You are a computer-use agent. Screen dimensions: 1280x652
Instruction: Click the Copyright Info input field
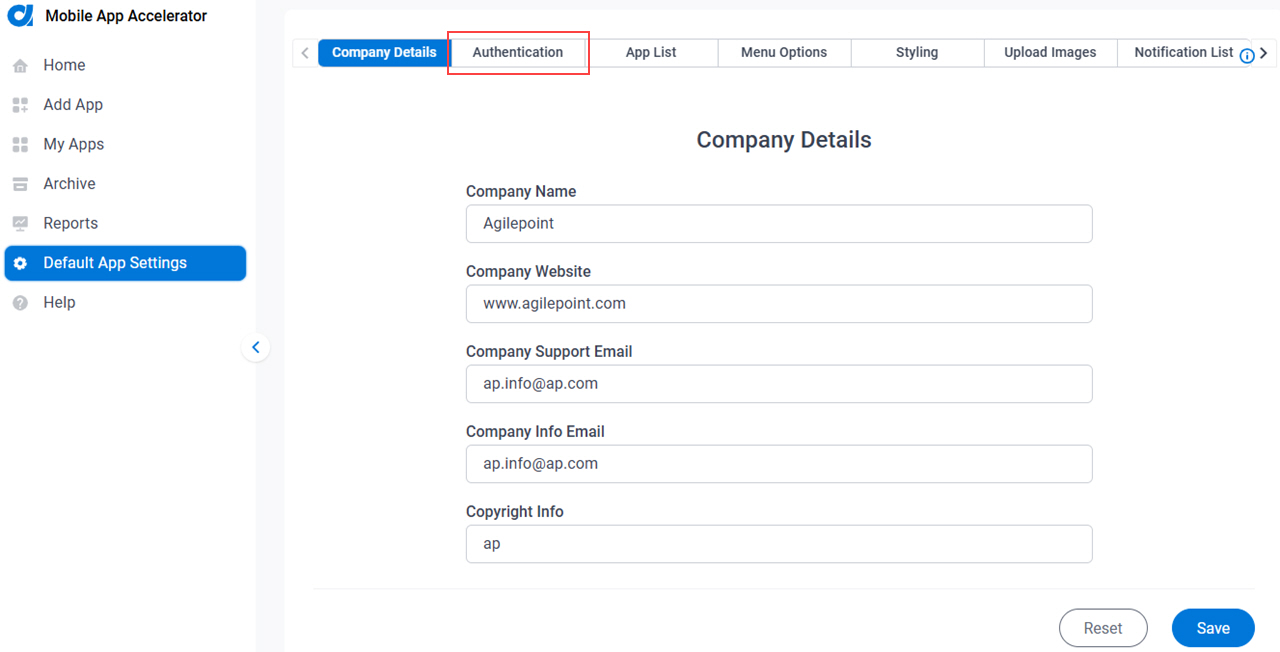[779, 544]
